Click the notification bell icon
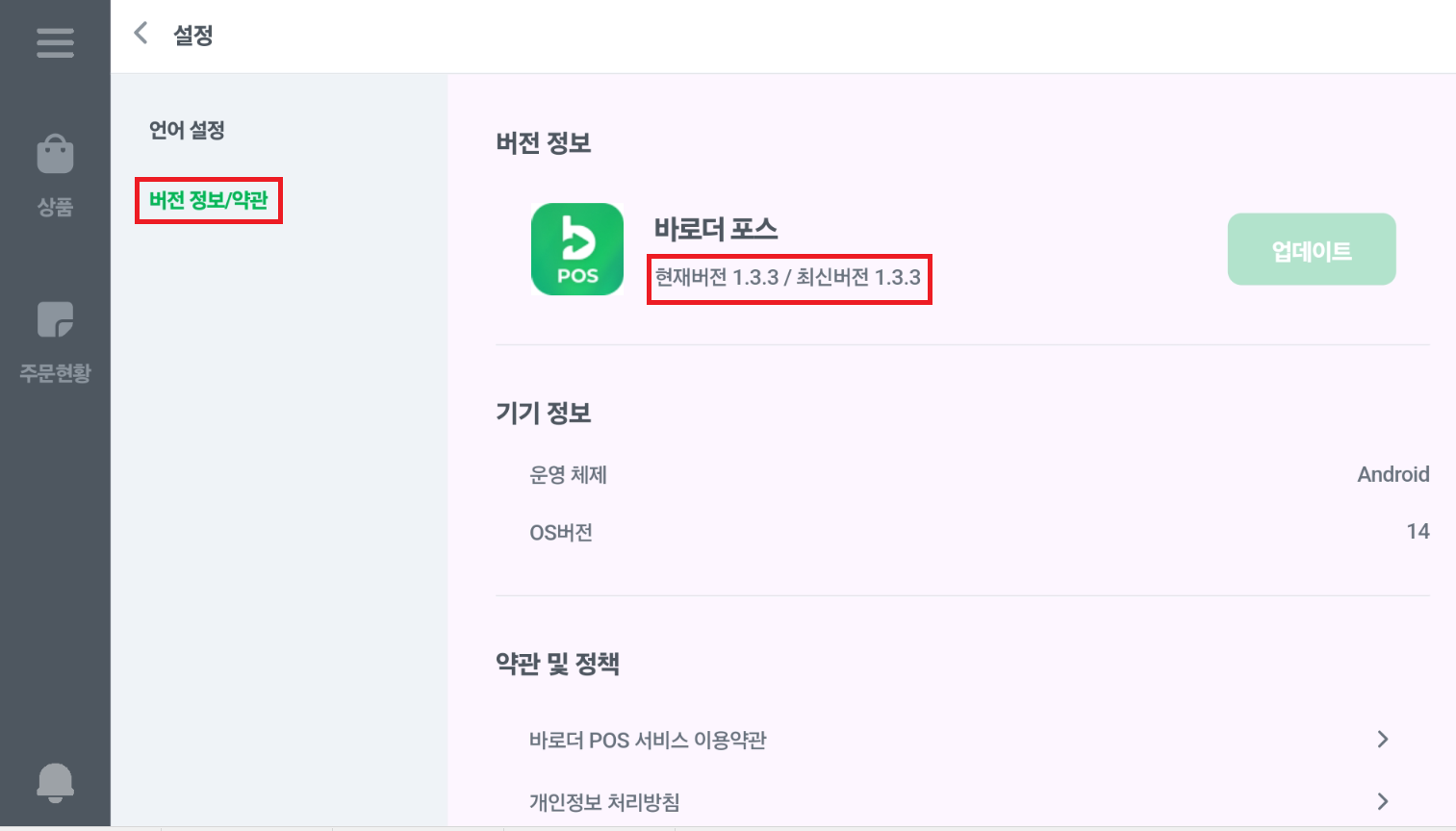The height and width of the screenshot is (831, 1456). [55, 782]
